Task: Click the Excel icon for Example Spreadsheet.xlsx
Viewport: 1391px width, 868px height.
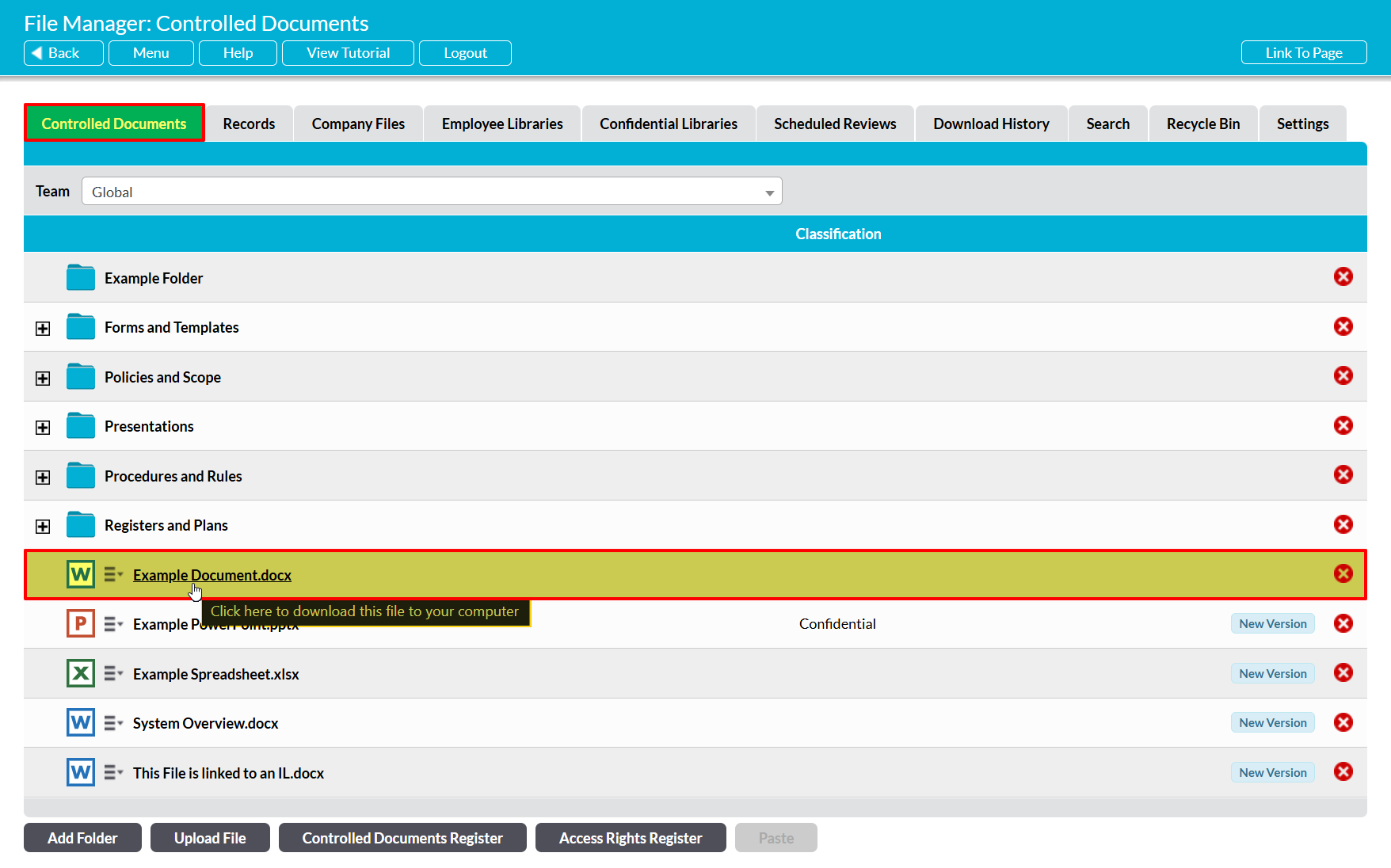Action: coord(81,673)
